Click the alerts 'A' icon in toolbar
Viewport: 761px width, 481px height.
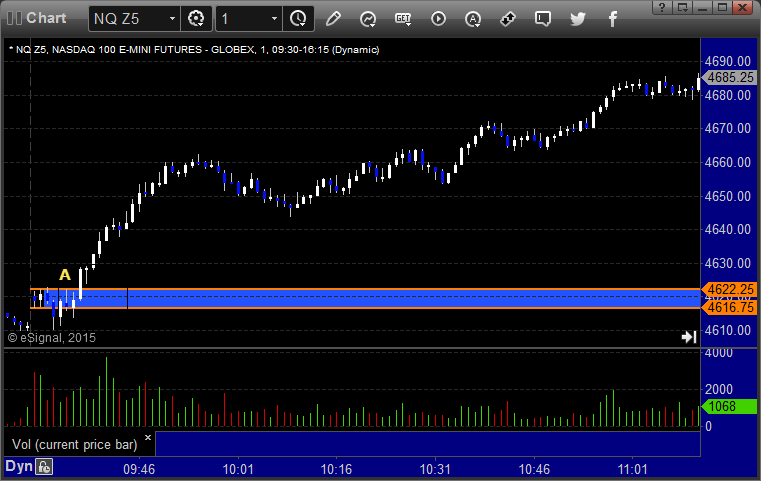[473, 18]
